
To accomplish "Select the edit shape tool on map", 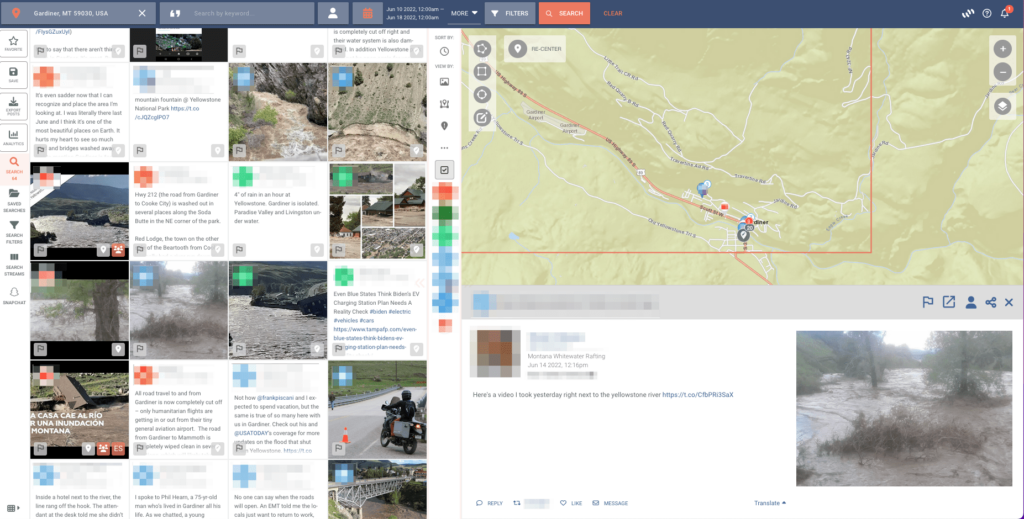I will [x=482, y=118].
